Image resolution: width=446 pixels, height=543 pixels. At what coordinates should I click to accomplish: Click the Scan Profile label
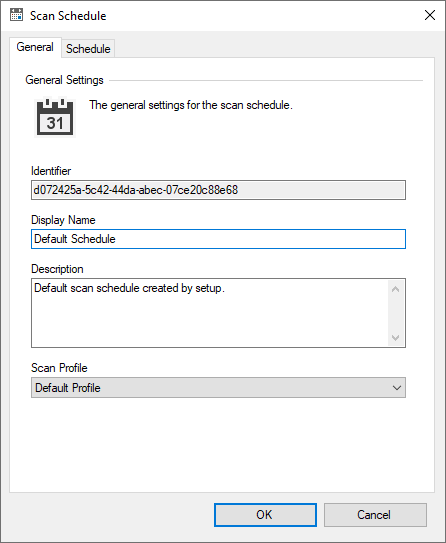coord(59,368)
